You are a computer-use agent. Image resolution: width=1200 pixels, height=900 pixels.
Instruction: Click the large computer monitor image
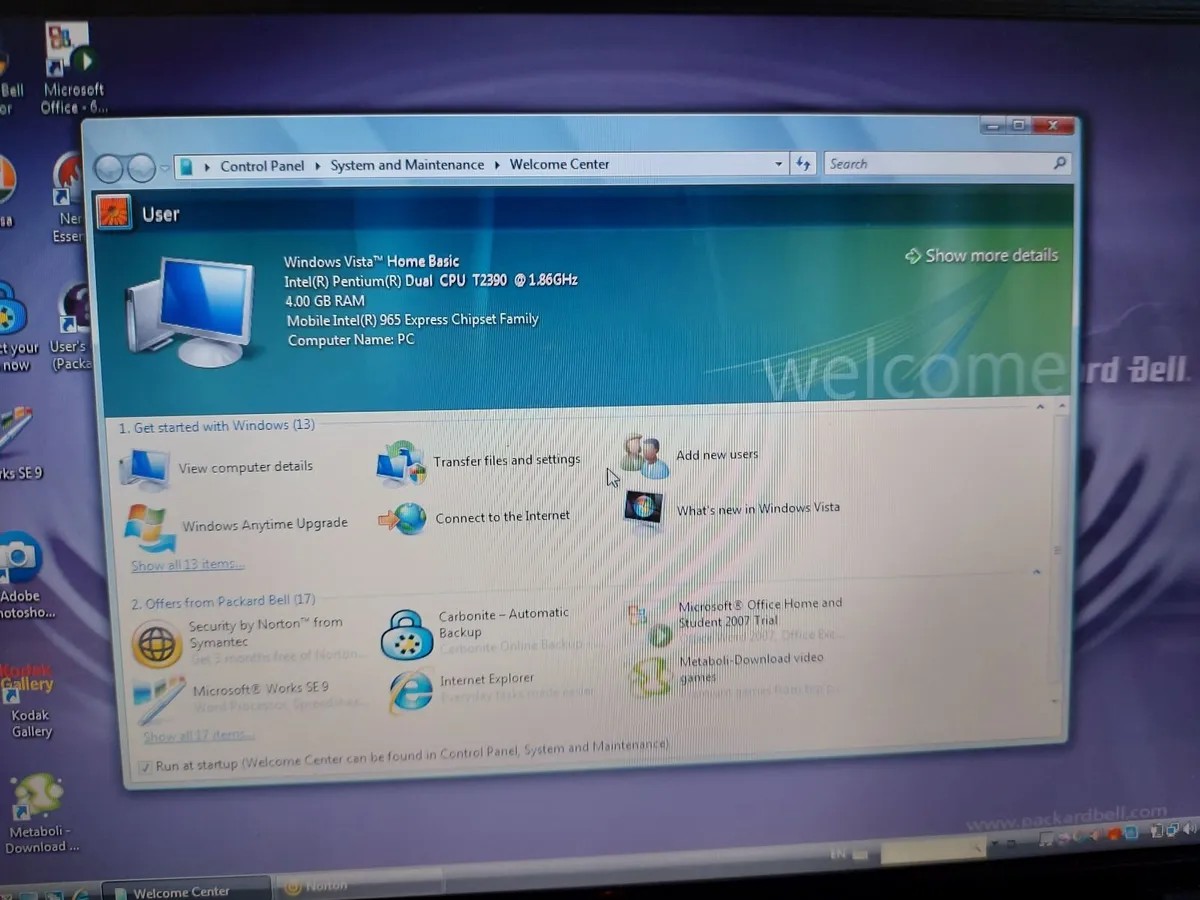pyautogui.click(x=189, y=311)
